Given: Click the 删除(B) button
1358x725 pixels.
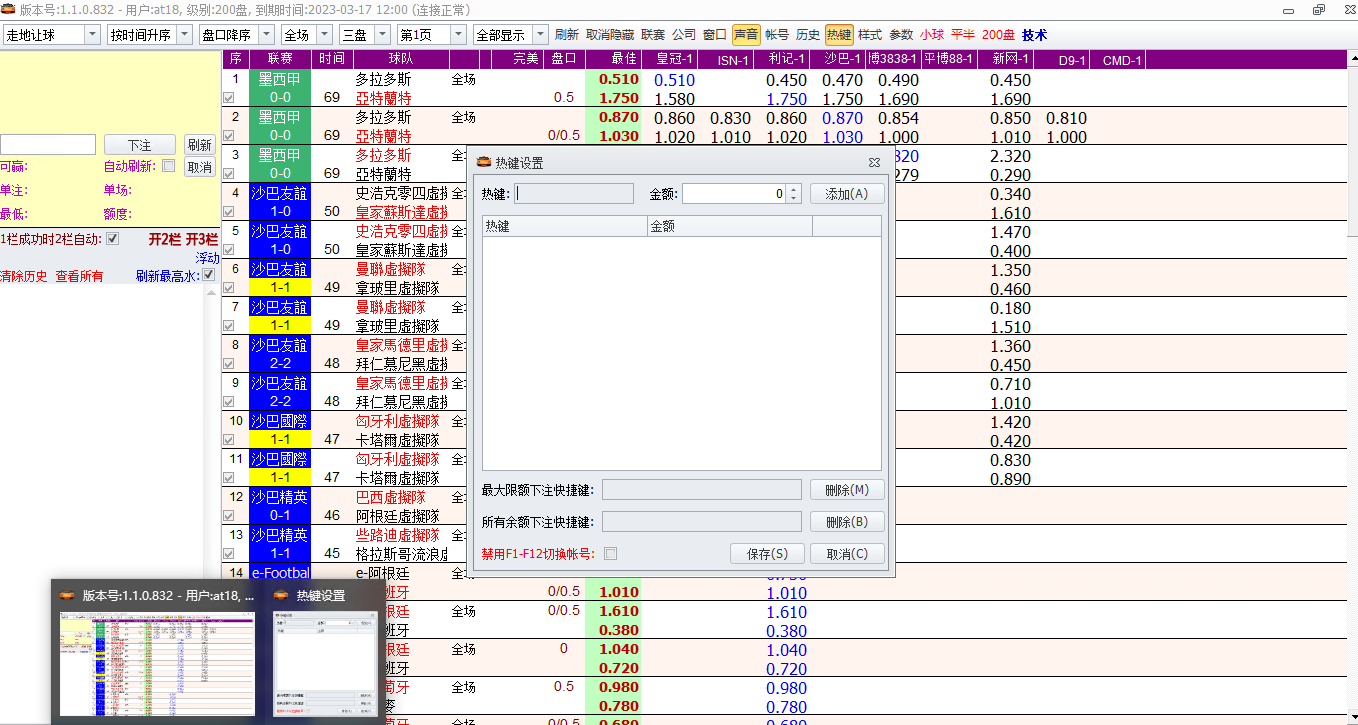Looking at the screenshot, I should (x=847, y=522).
